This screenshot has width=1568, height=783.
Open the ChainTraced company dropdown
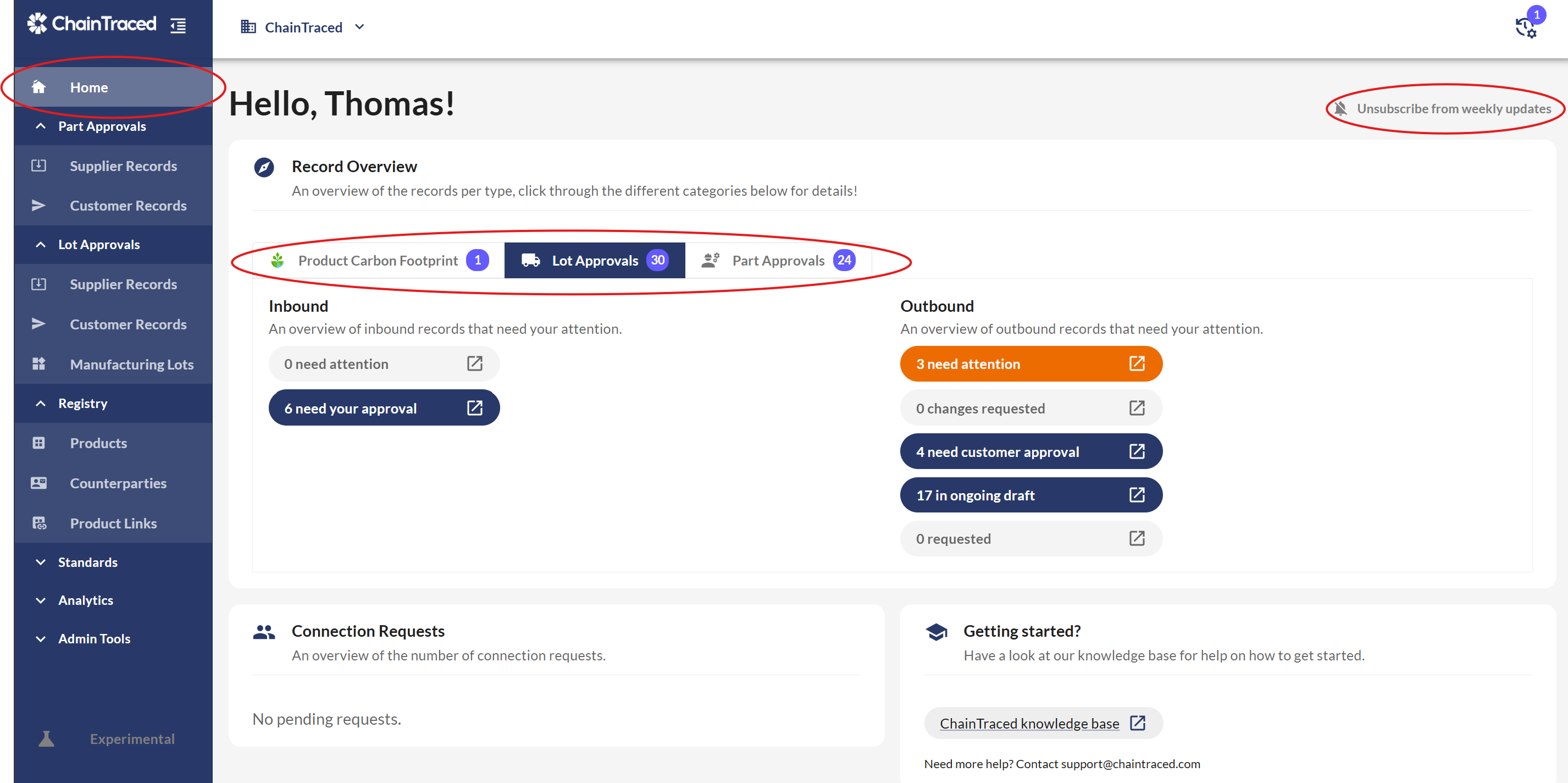click(303, 27)
